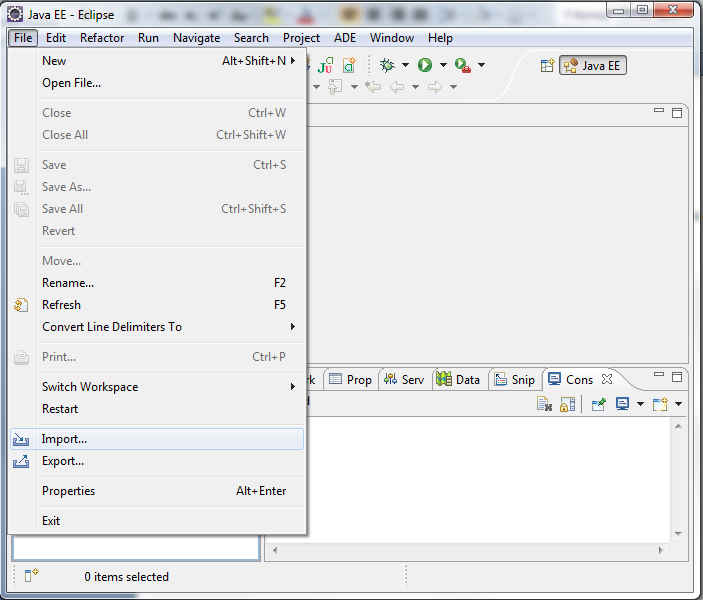The width and height of the screenshot is (703, 600).
Task: Open the Navigate menu
Action: click(x=196, y=38)
